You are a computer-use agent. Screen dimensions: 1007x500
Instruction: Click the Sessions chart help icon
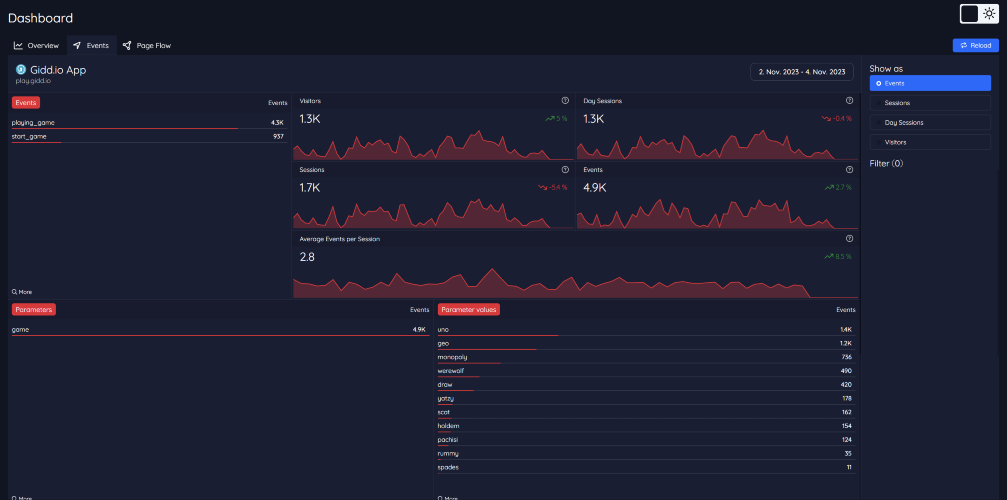pos(565,169)
